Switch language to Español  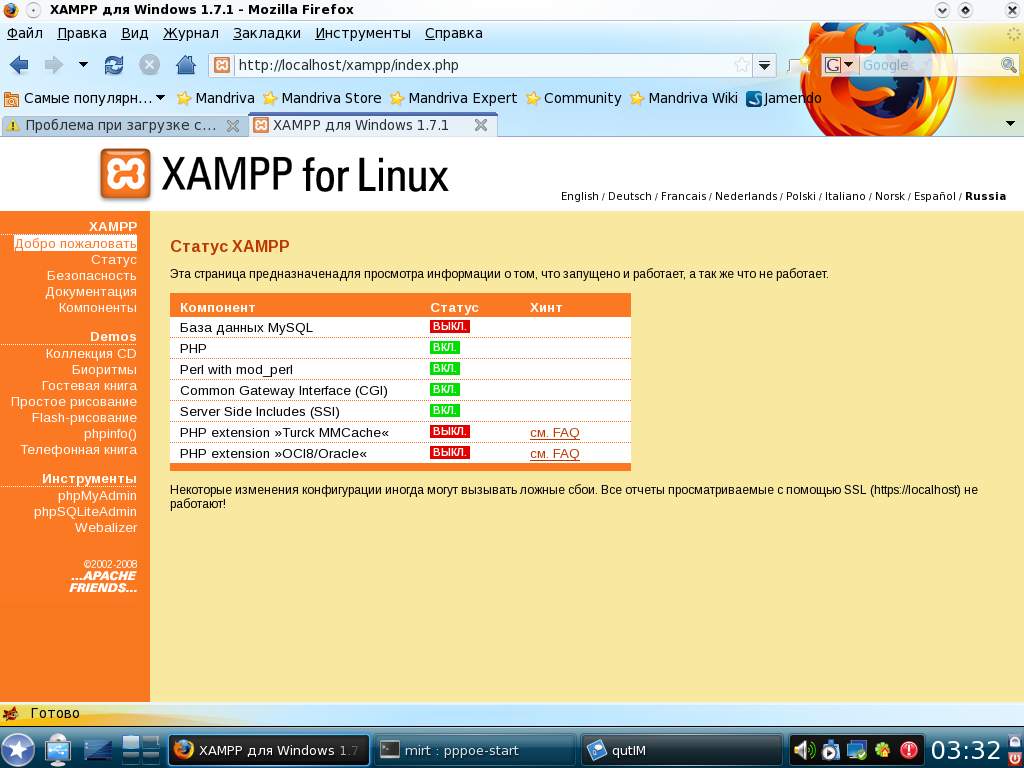pyautogui.click(x=935, y=197)
